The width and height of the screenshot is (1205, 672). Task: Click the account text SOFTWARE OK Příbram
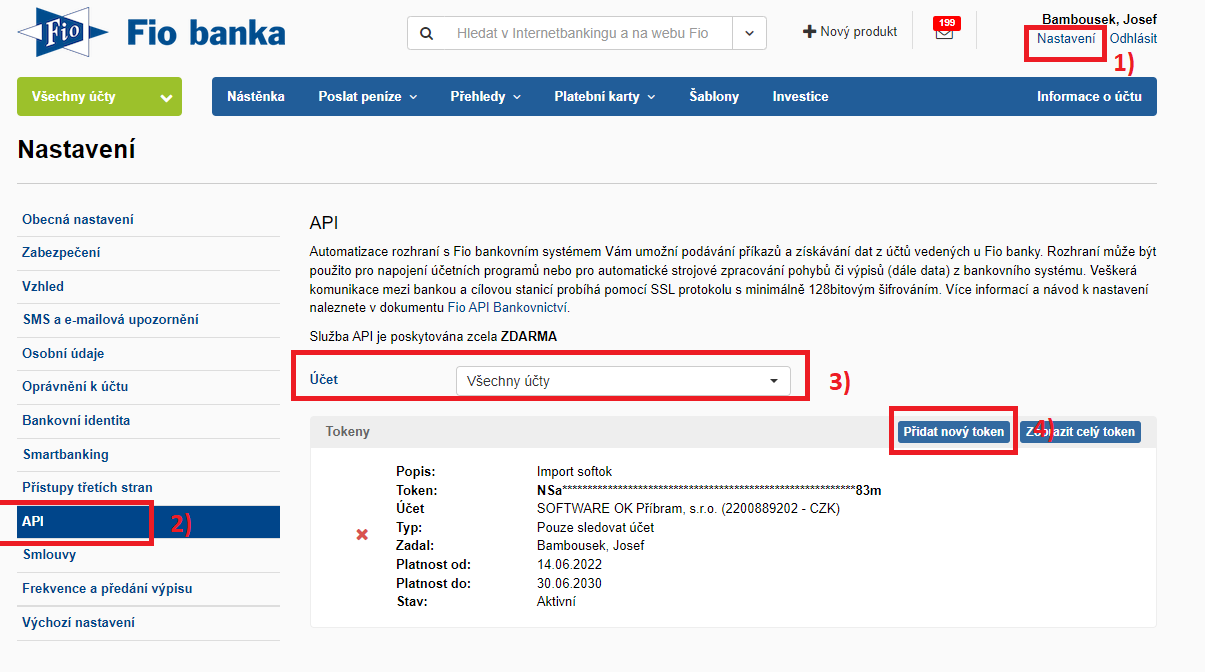click(688, 508)
